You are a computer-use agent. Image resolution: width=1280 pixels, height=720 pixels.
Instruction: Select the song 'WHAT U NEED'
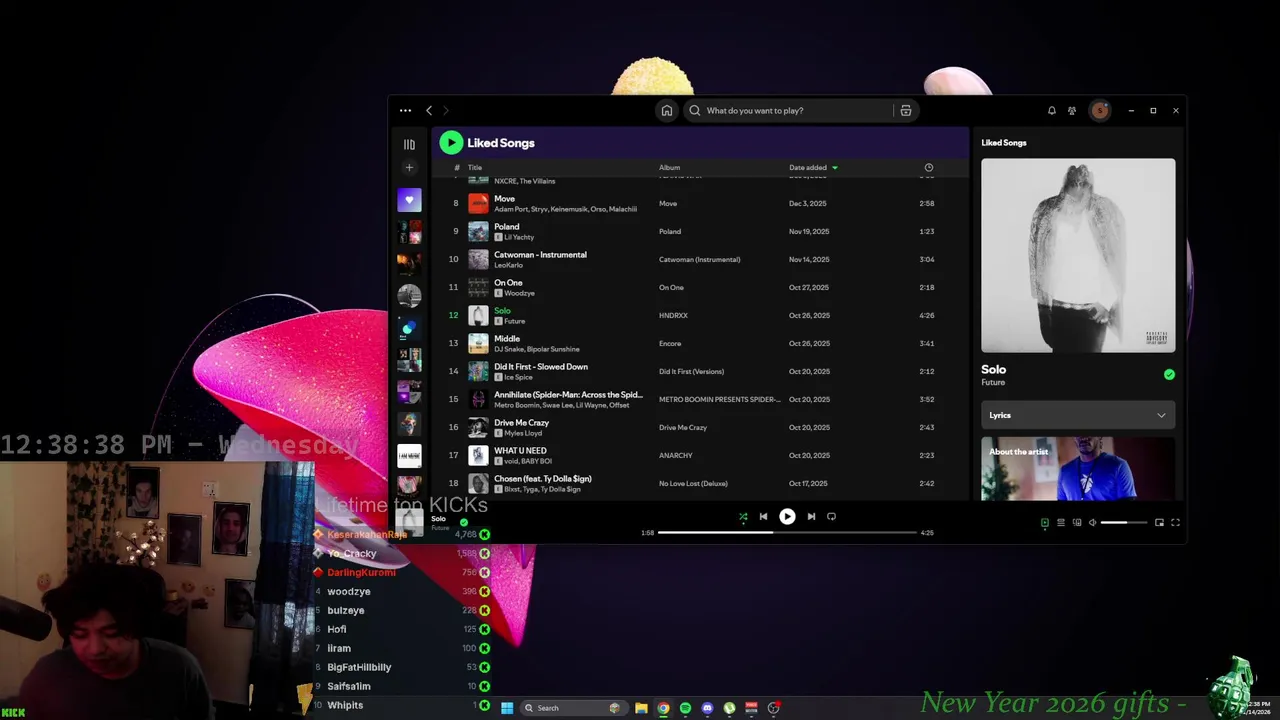520,450
